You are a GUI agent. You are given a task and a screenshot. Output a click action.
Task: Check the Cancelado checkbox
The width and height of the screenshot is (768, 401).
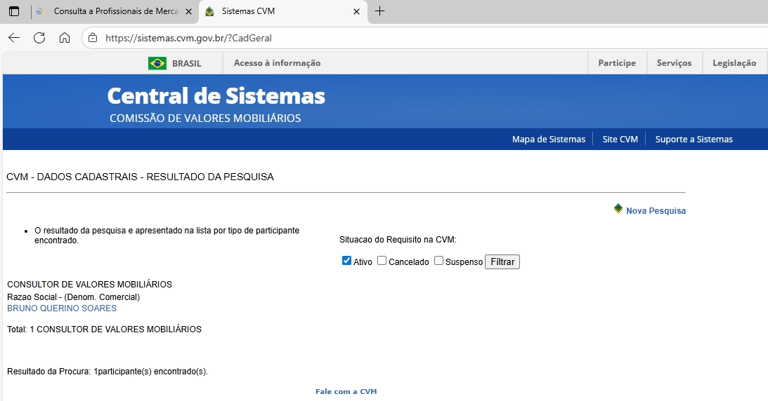pos(382,260)
